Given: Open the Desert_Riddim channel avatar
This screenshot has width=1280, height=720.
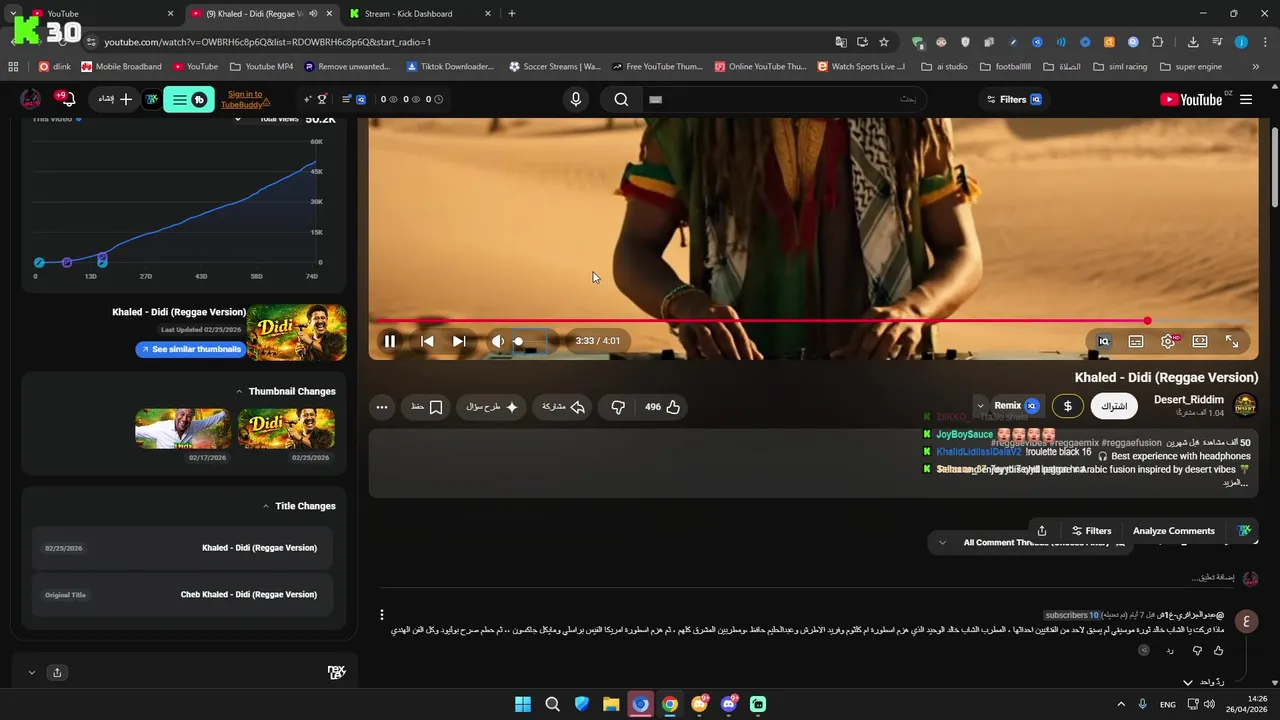Looking at the screenshot, I should coord(1245,405).
